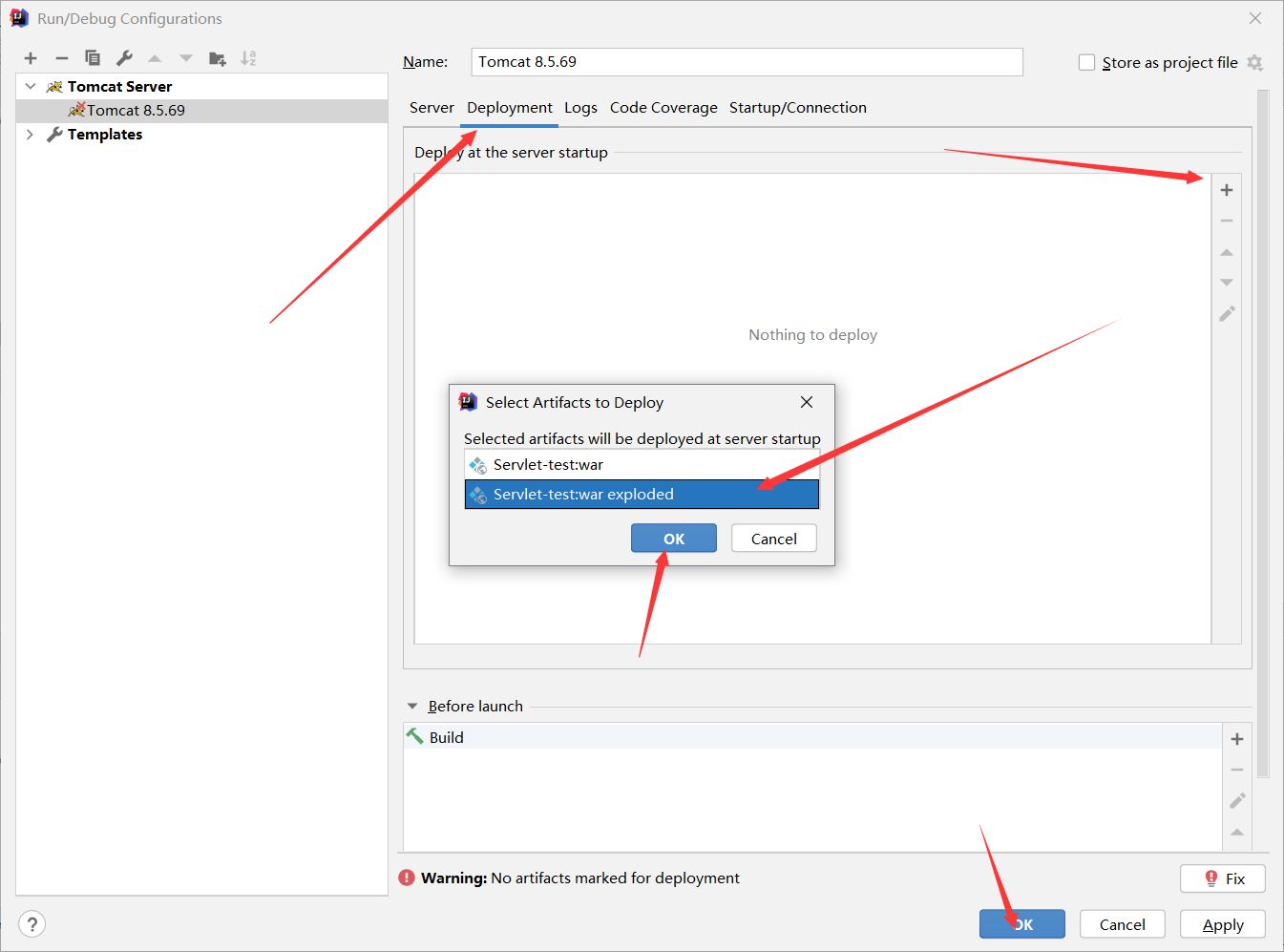Click the Templates wrench icon in tree
The image size is (1284, 952).
54,135
